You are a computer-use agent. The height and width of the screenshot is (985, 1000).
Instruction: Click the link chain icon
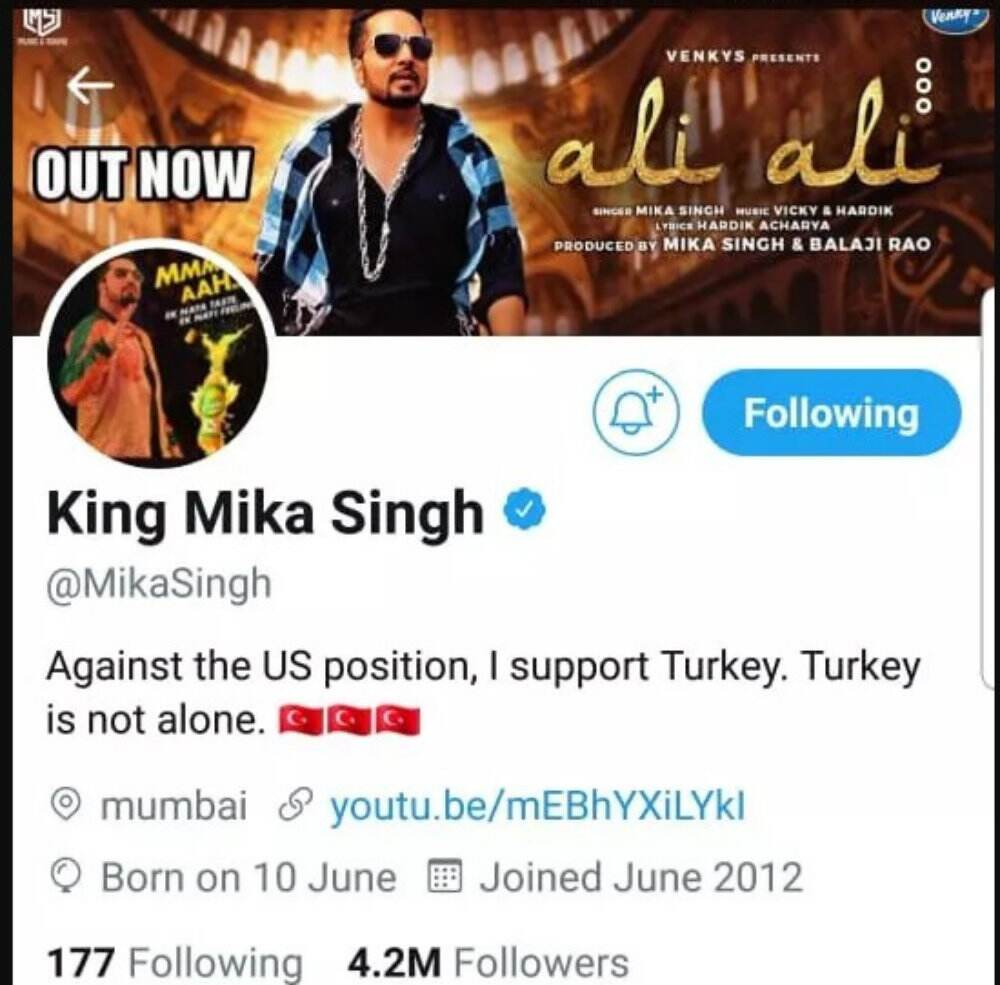coord(297,806)
